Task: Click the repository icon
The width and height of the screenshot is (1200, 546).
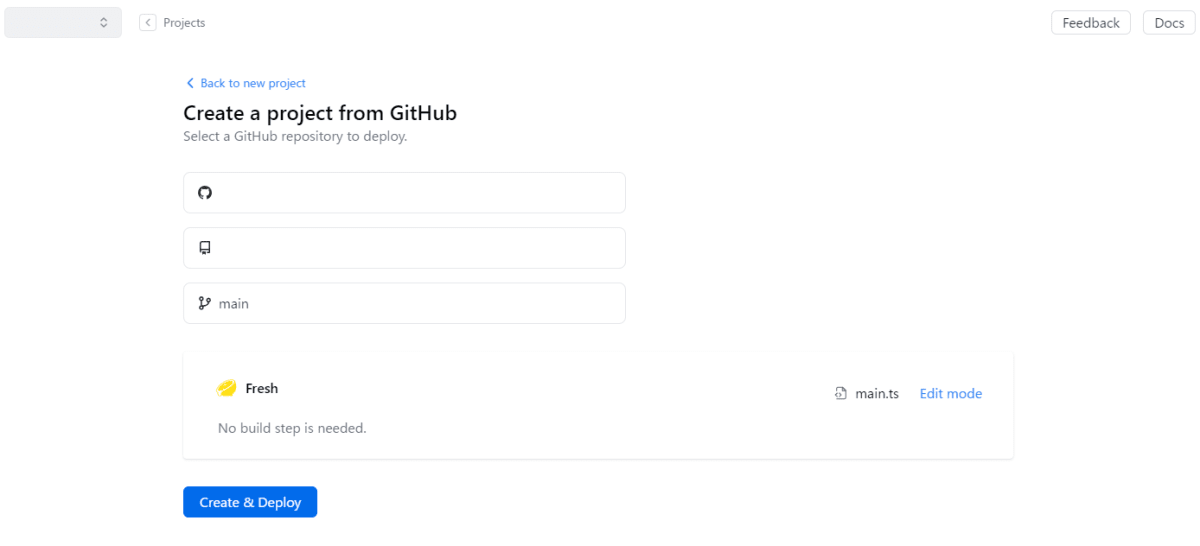Action: tap(205, 248)
